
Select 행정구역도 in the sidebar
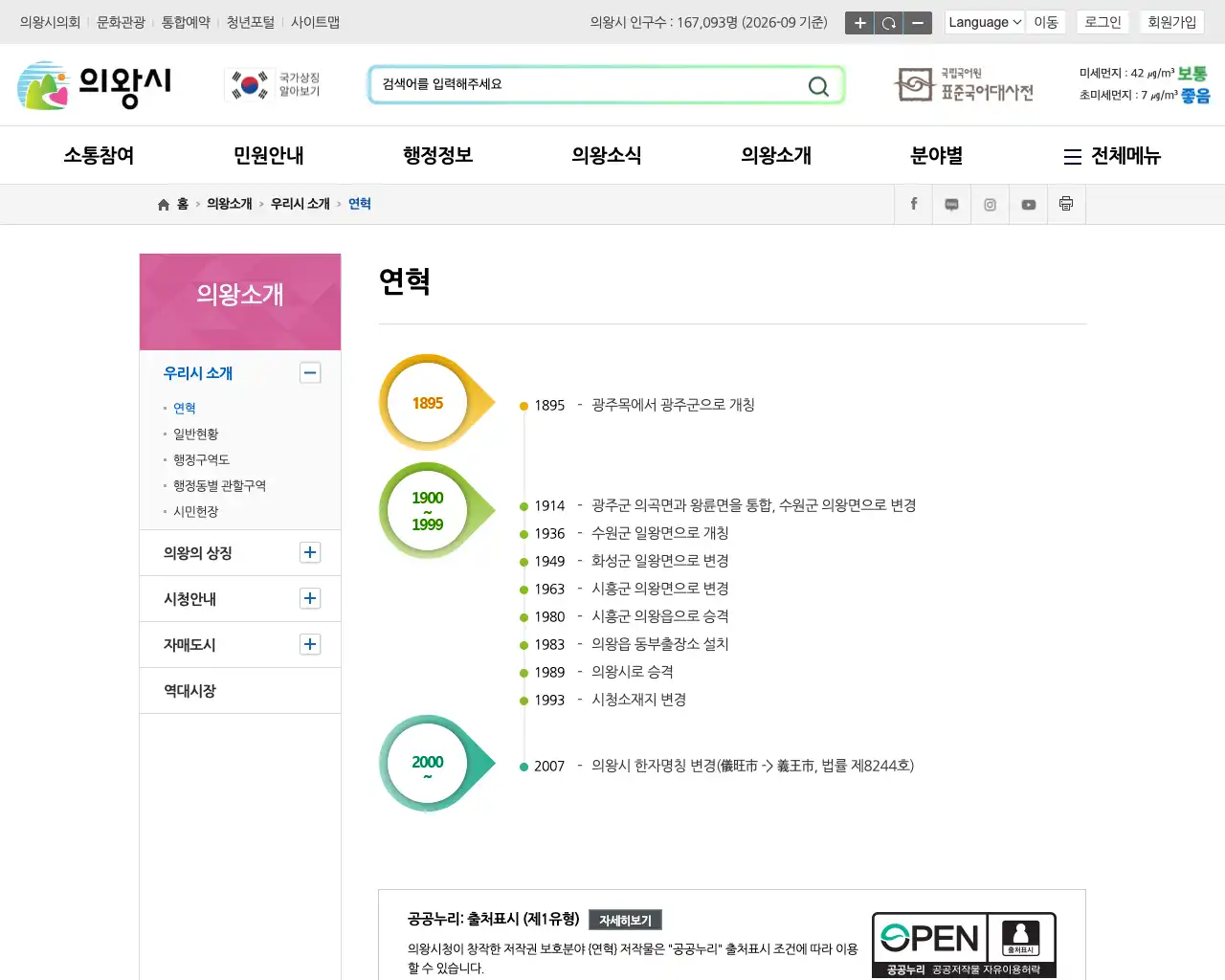coord(201,459)
